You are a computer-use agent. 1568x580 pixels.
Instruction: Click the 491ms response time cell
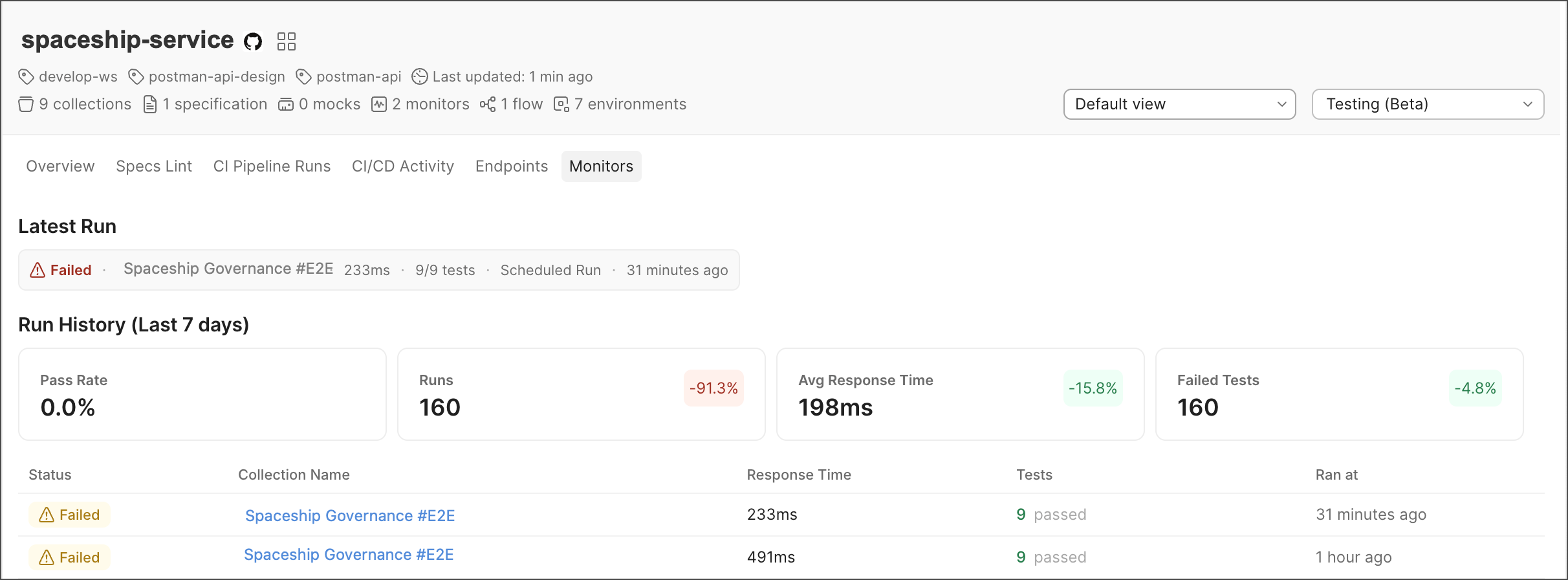tap(771, 557)
